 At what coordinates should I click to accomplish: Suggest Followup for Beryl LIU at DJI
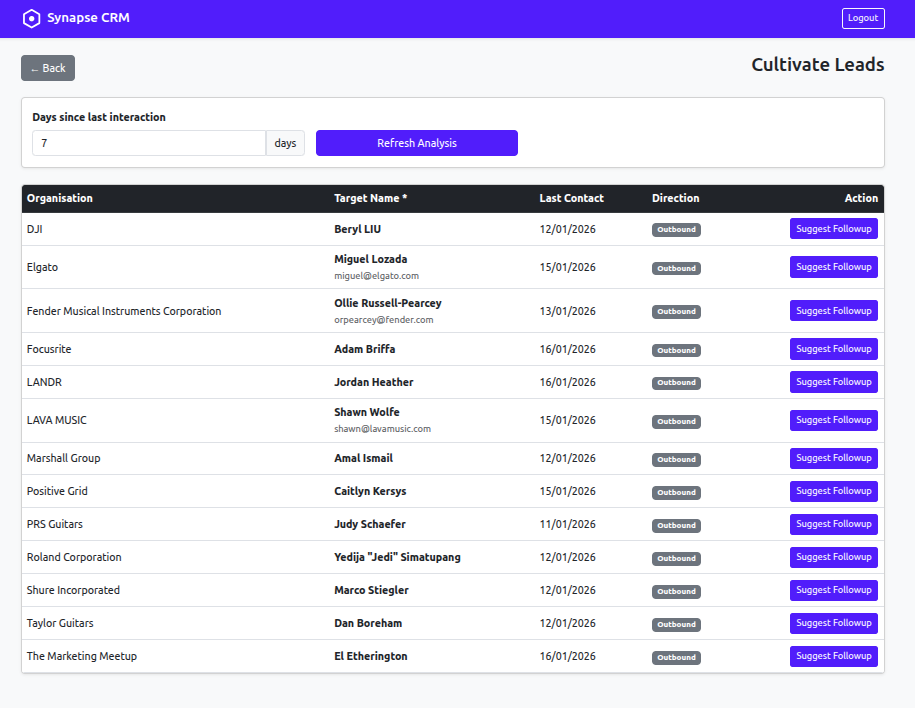[833, 229]
